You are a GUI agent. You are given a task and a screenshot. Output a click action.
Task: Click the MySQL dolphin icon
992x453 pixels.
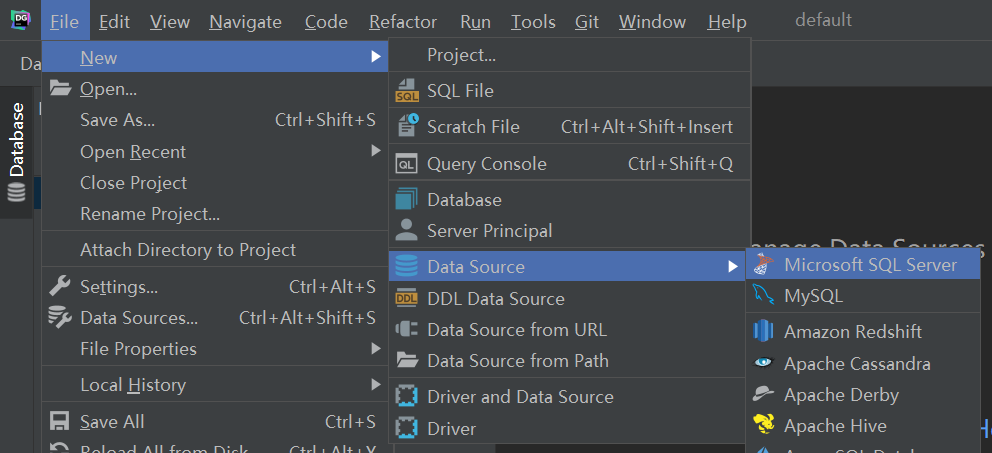click(763, 295)
